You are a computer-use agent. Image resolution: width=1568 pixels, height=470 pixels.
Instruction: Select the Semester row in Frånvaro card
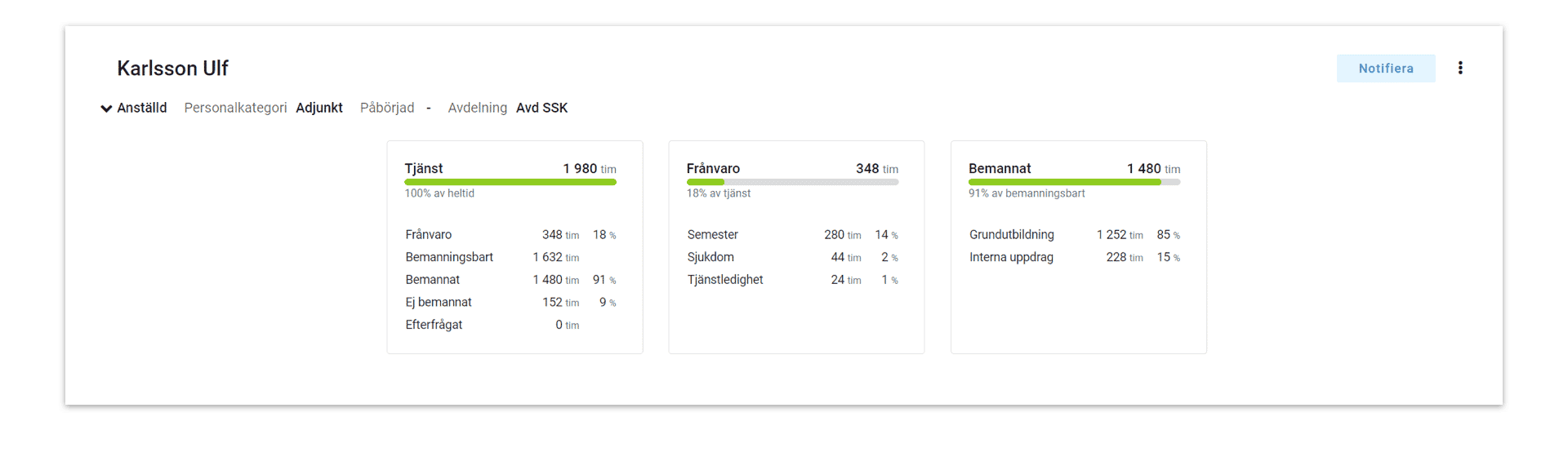click(712, 234)
